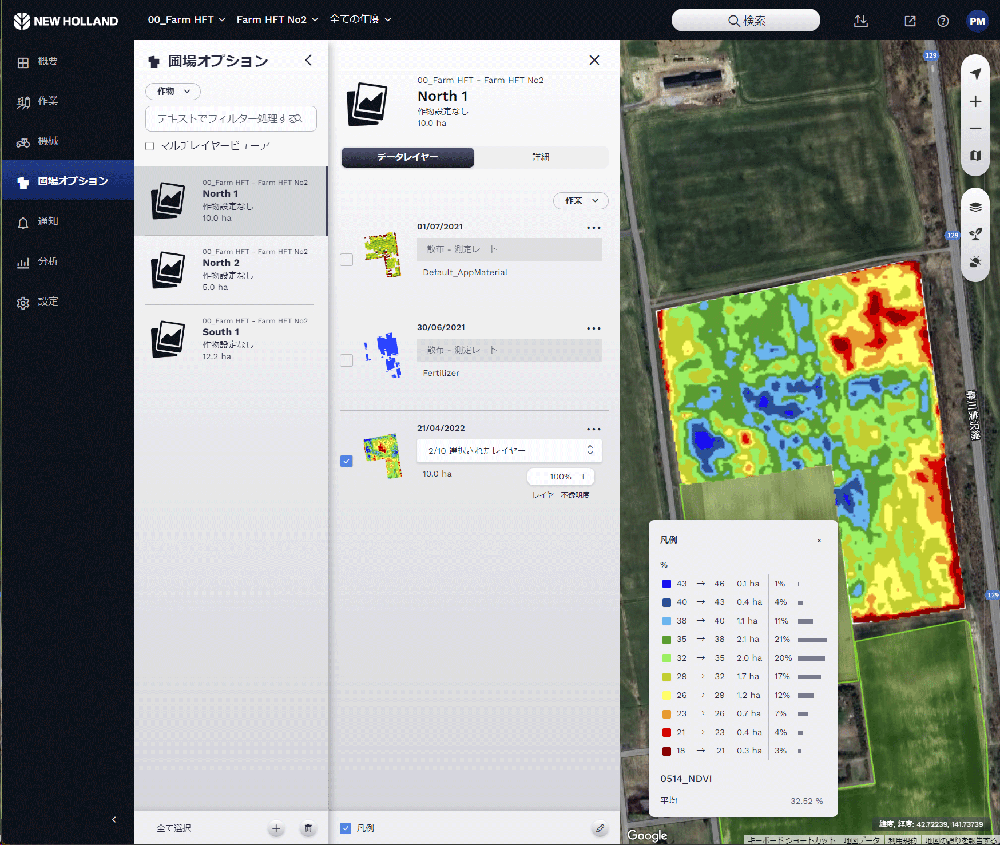Open more options for 30/06/2021 layer
The image size is (1000, 845).
click(594, 328)
